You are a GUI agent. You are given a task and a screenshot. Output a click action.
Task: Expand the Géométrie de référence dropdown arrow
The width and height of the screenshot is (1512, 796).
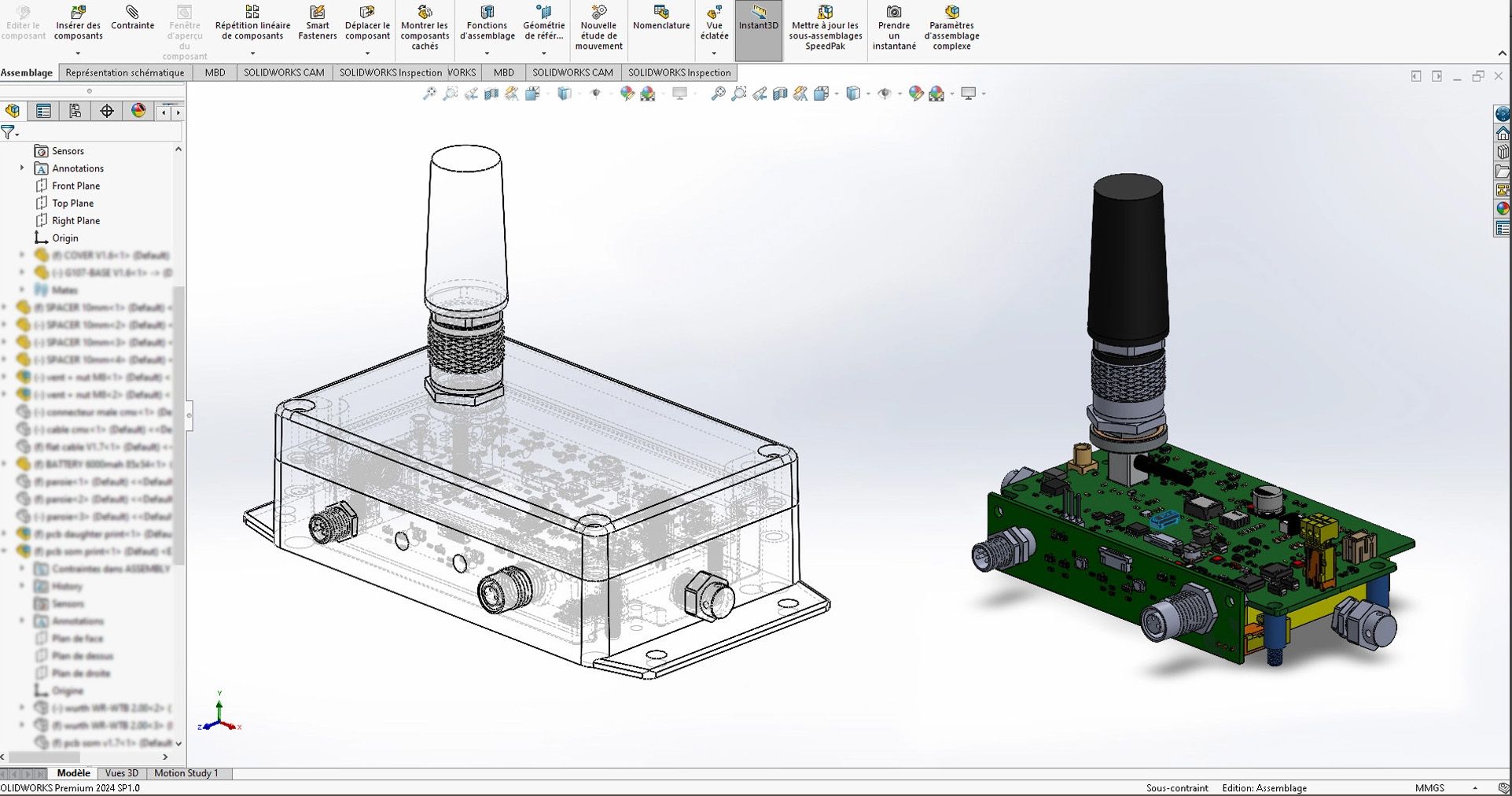[x=544, y=53]
